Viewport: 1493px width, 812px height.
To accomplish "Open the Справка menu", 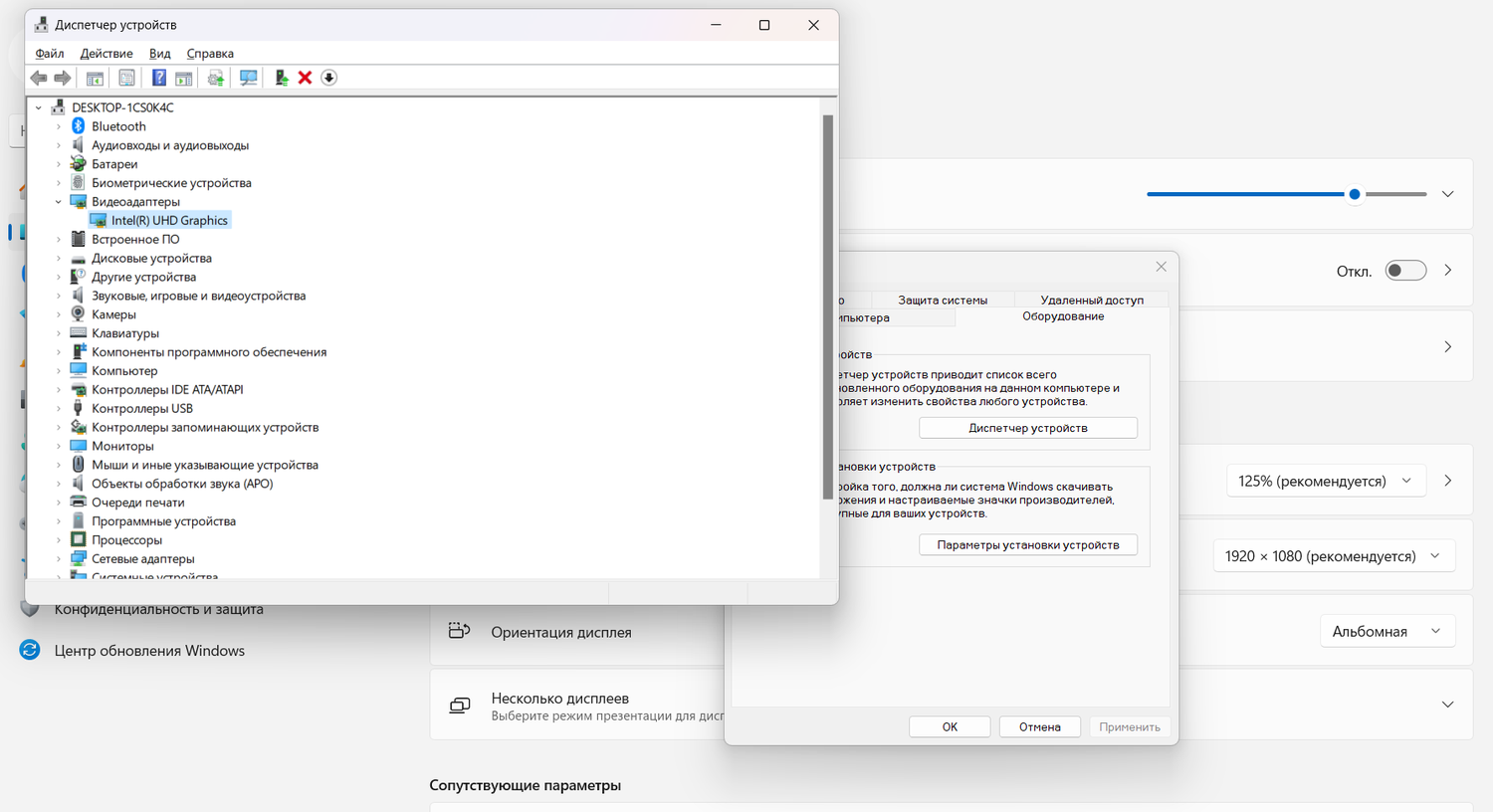I will [210, 54].
